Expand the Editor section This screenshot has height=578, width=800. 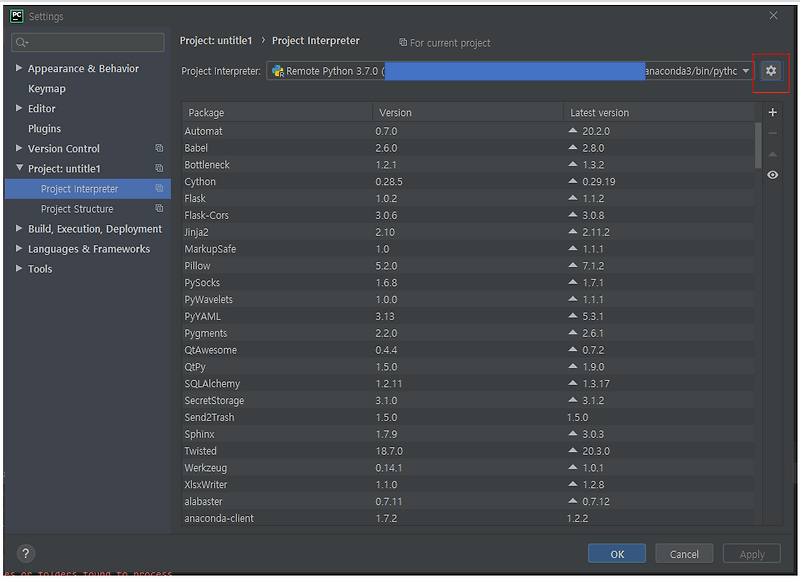click(x=19, y=108)
